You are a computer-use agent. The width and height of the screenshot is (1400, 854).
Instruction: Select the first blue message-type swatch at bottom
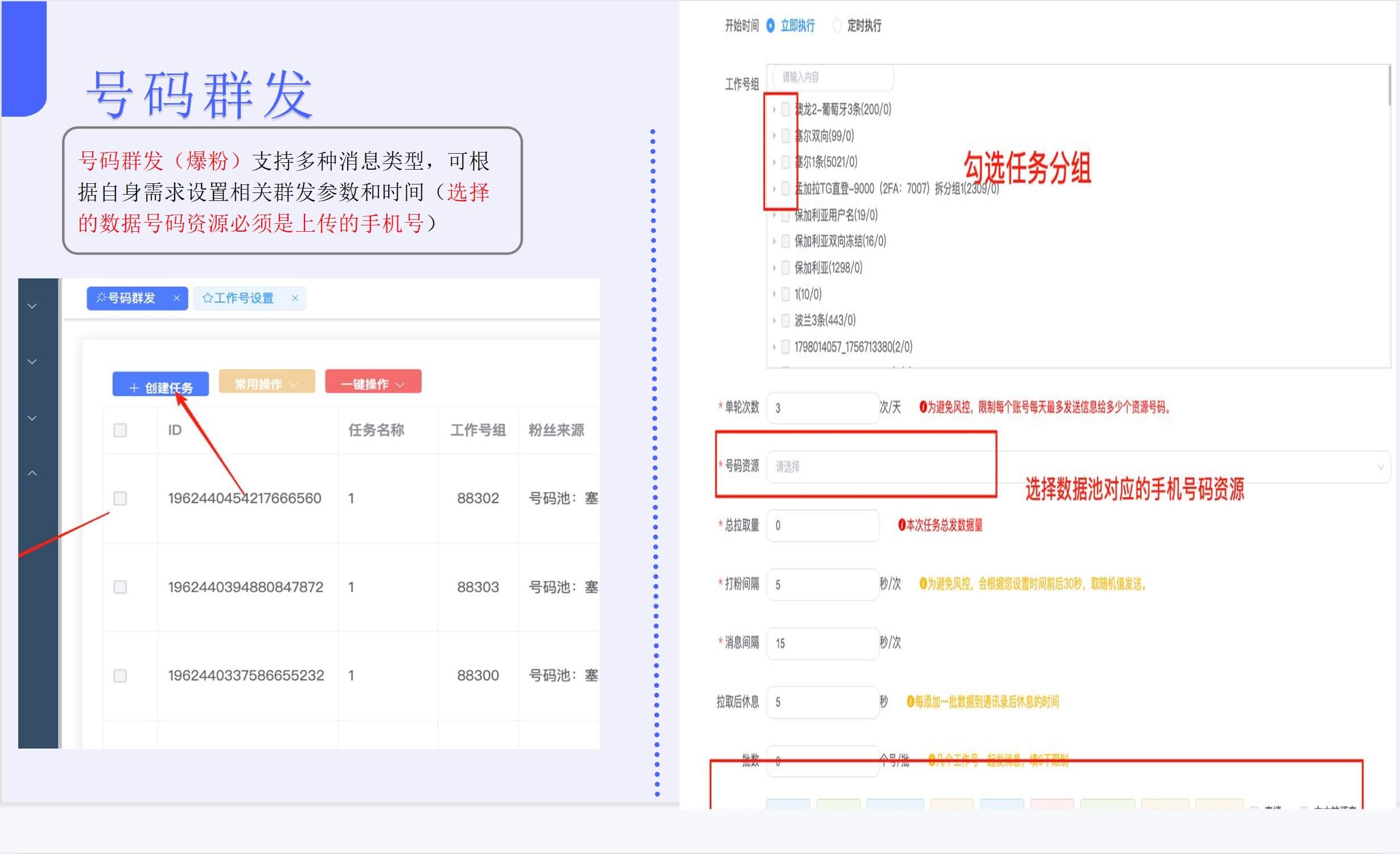(788, 806)
